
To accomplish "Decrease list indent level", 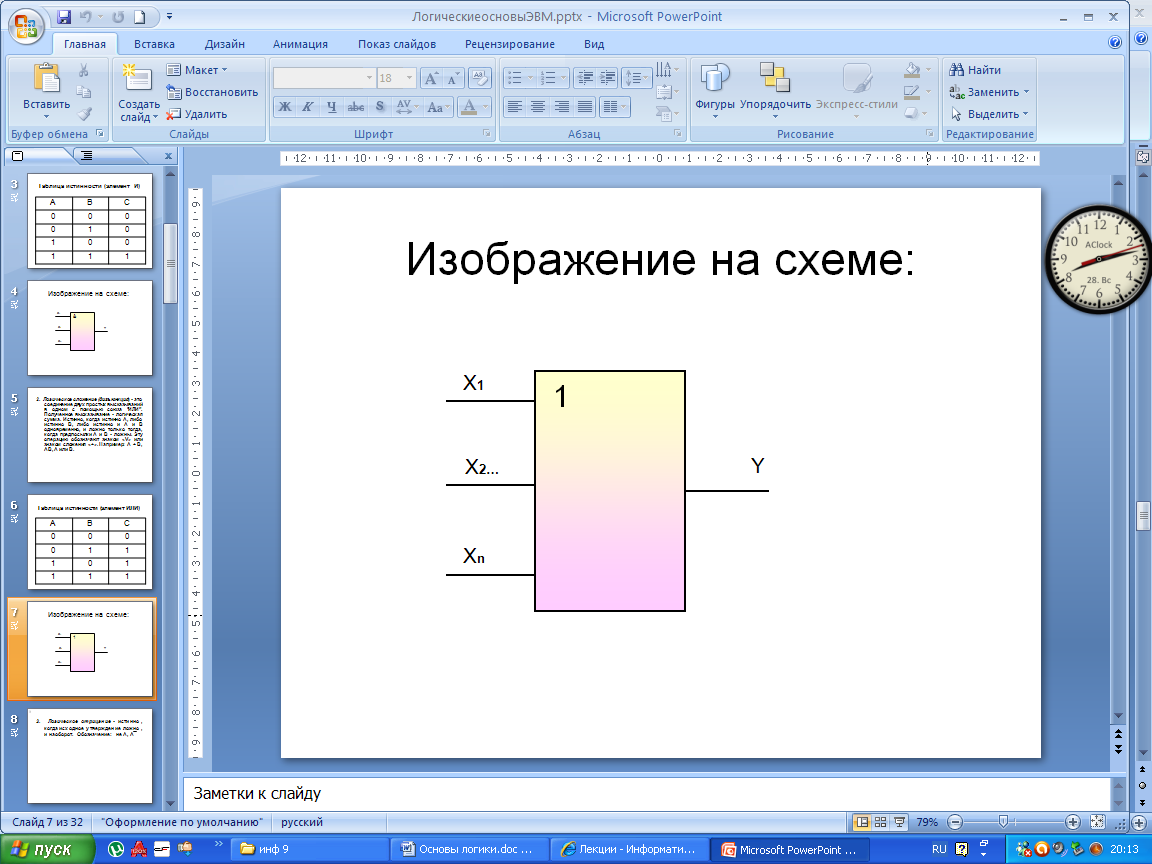I will tap(585, 77).
